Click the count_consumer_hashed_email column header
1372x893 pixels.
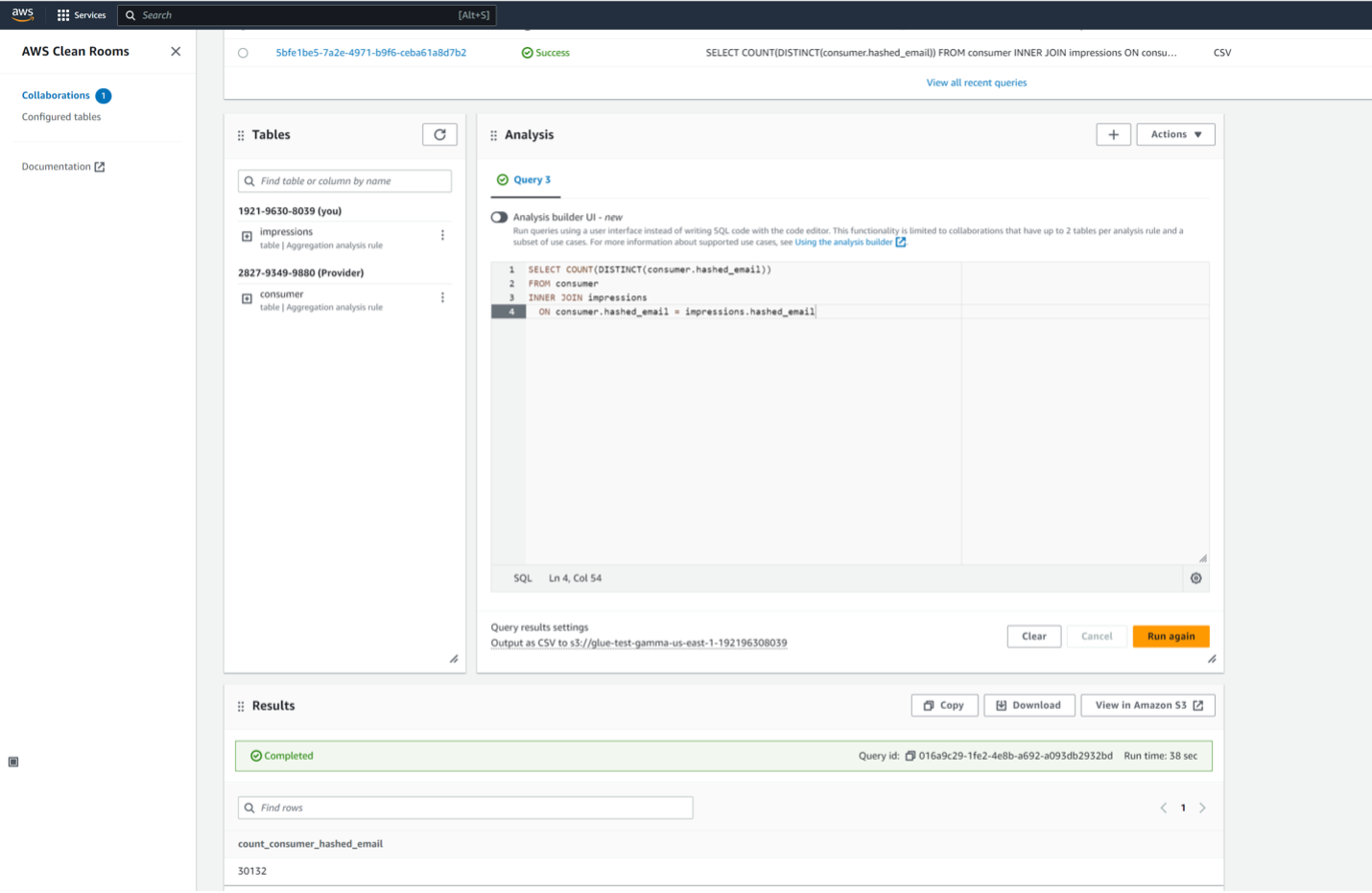click(310, 844)
